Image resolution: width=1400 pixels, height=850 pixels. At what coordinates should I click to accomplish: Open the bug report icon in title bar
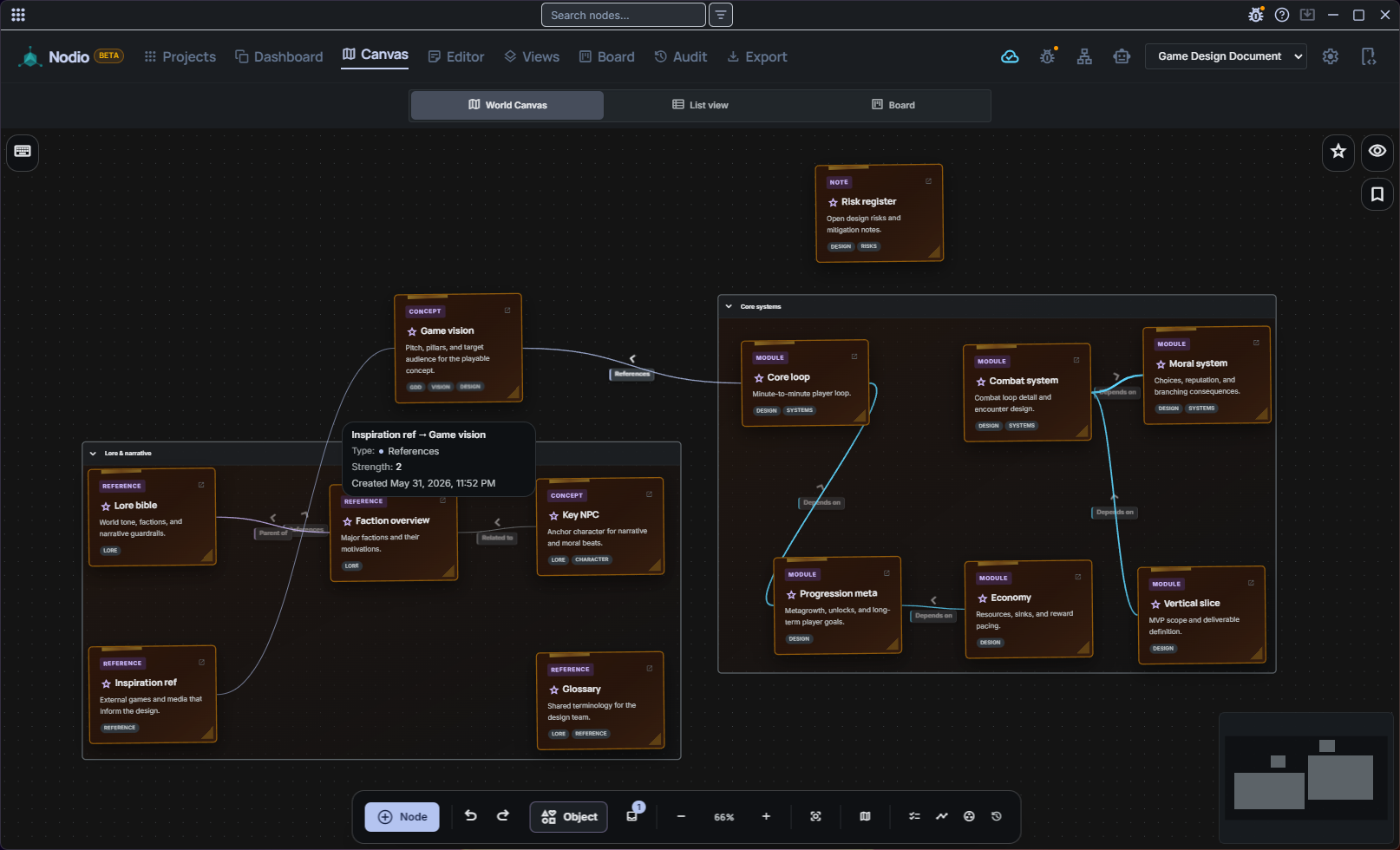(x=1256, y=15)
